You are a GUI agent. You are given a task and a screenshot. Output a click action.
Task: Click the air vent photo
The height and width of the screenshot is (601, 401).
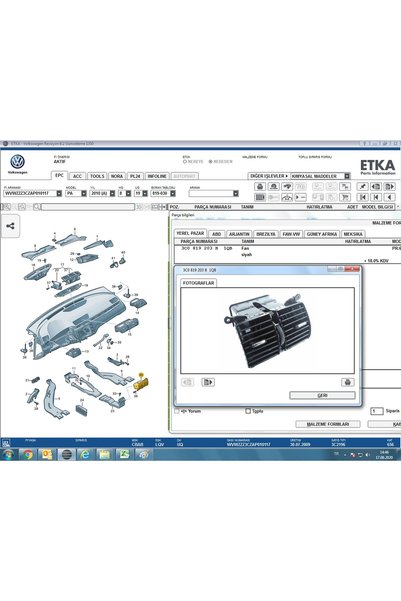tap(267, 330)
